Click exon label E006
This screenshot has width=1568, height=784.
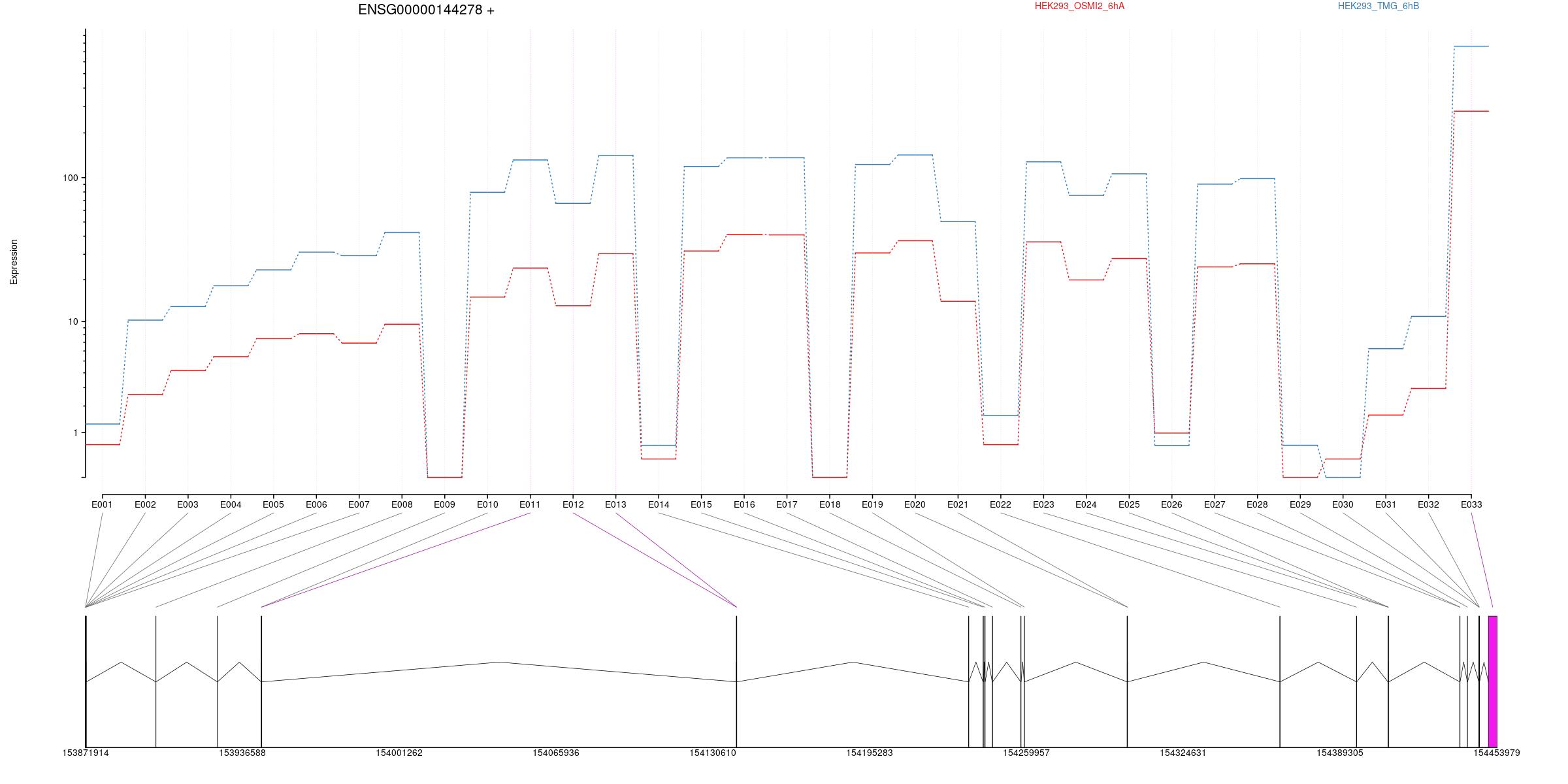[316, 504]
